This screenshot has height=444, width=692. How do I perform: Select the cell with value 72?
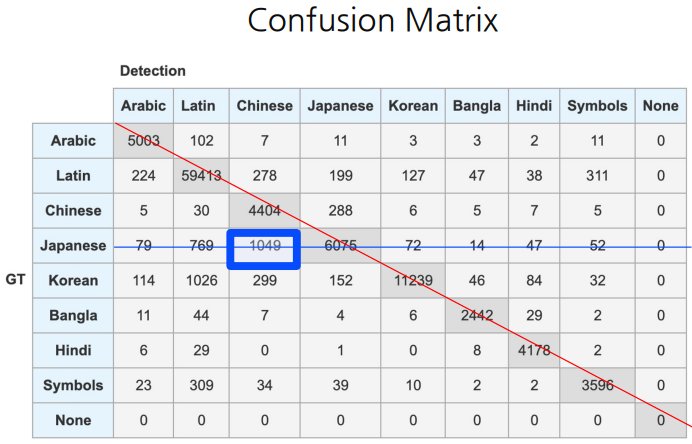[413, 245]
